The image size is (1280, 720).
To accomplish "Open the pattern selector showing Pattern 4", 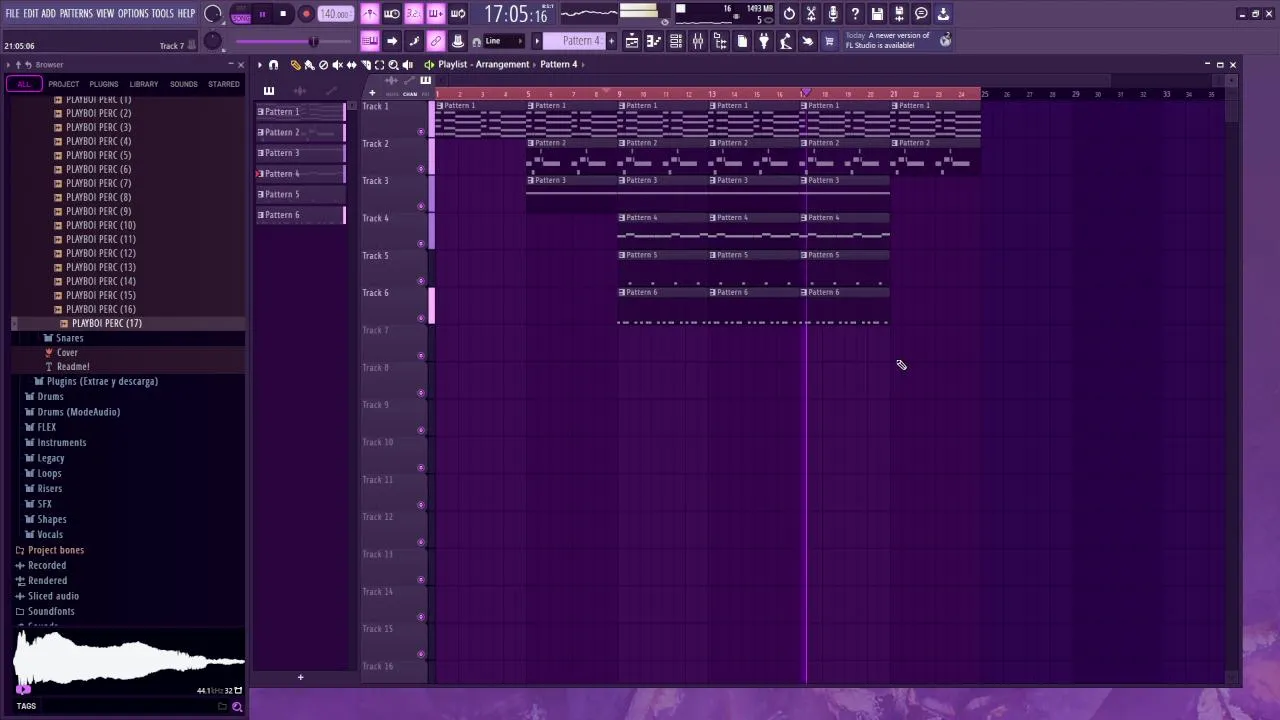I will (574, 41).
